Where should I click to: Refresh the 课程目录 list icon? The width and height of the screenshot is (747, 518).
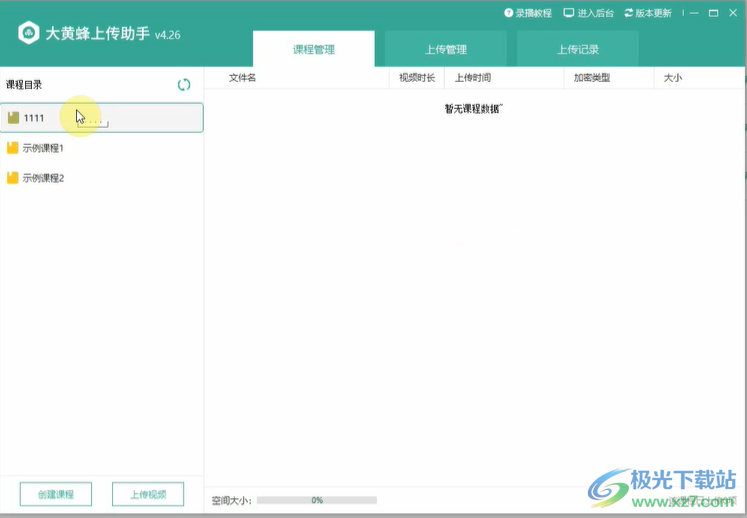coord(184,85)
